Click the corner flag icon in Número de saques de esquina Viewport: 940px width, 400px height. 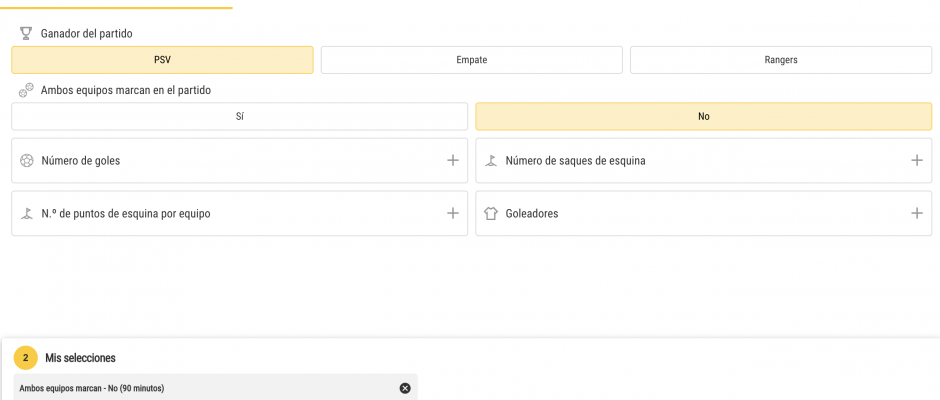coord(491,161)
